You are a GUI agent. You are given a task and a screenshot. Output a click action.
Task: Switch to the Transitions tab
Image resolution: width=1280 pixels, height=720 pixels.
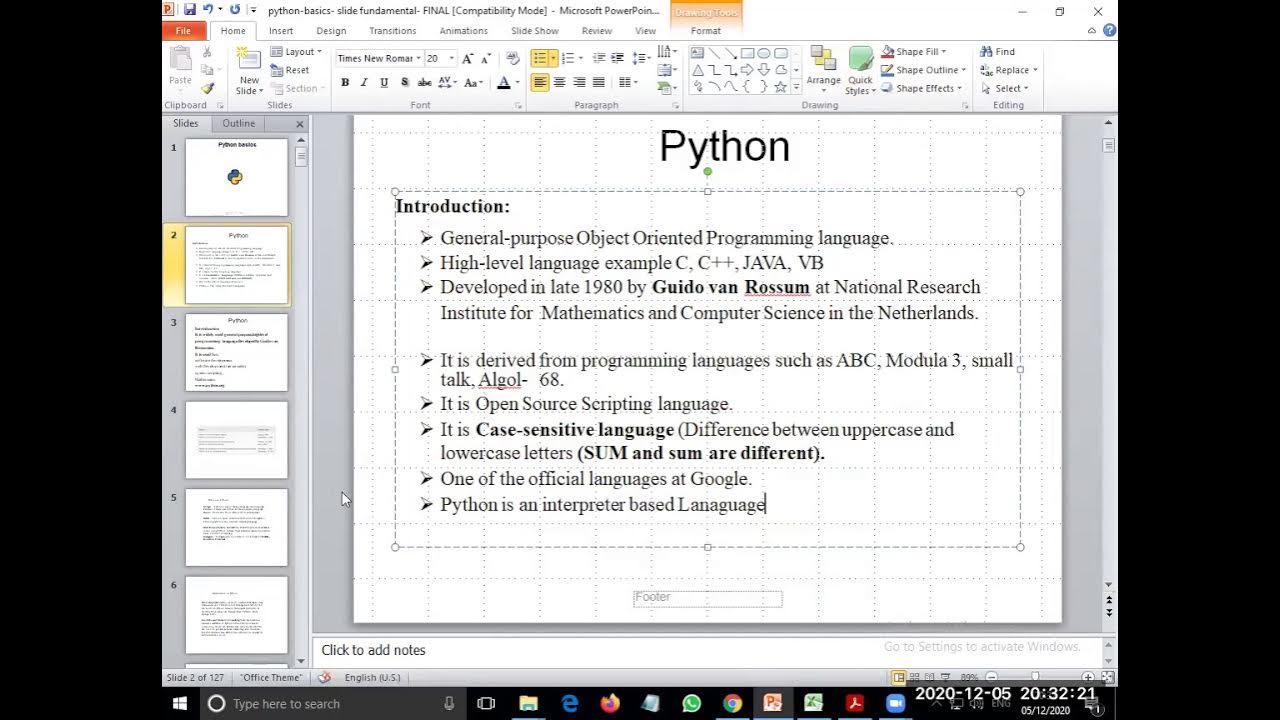coord(392,31)
